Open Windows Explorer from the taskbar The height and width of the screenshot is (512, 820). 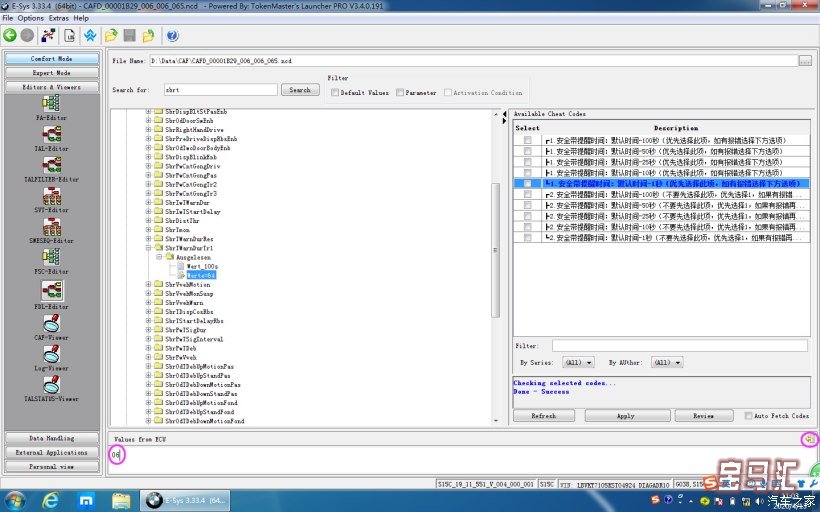[120, 501]
